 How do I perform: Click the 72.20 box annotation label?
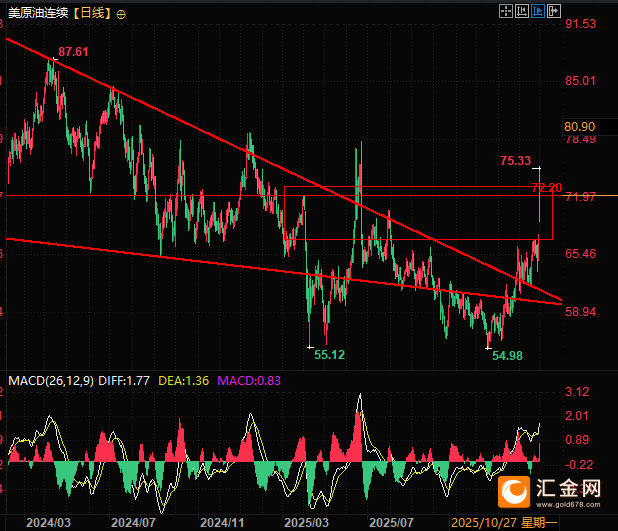(x=547, y=188)
